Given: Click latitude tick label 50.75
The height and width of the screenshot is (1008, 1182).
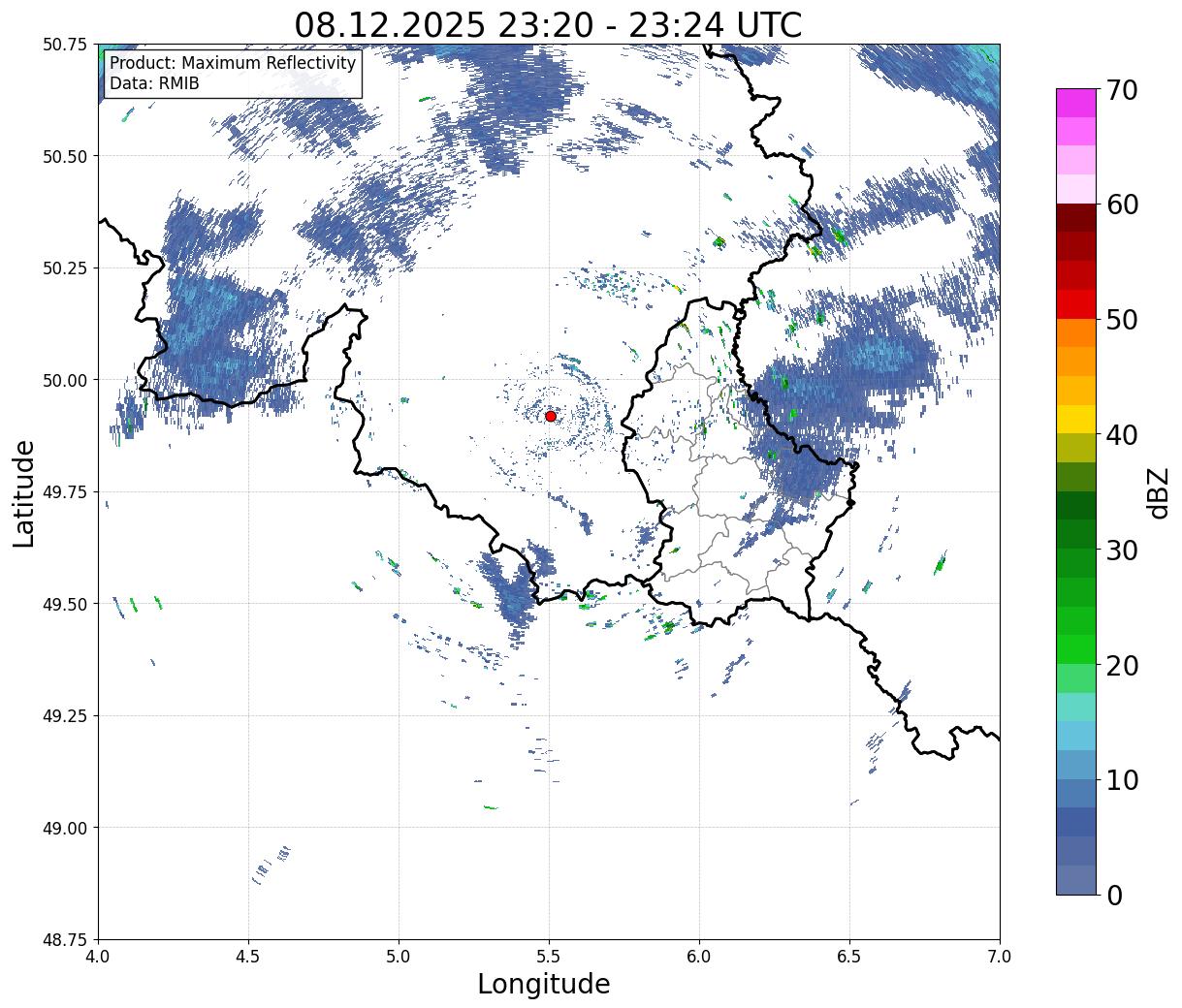Looking at the screenshot, I should click(x=64, y=45).
